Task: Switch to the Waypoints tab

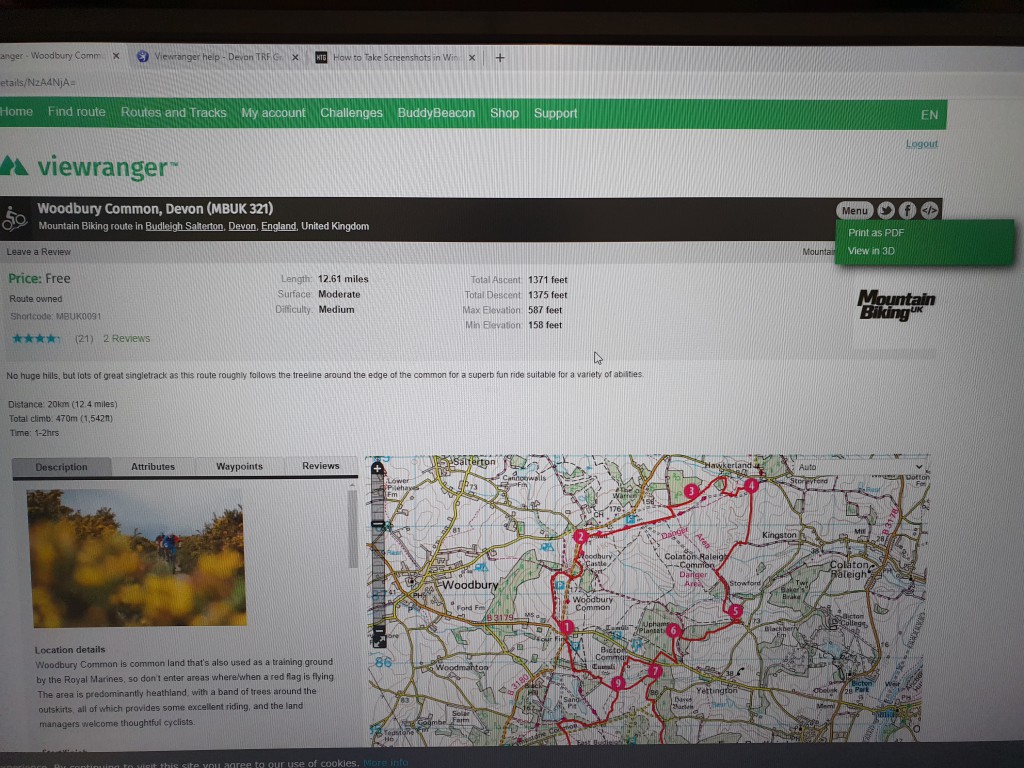Action: [x=239, y=467]
